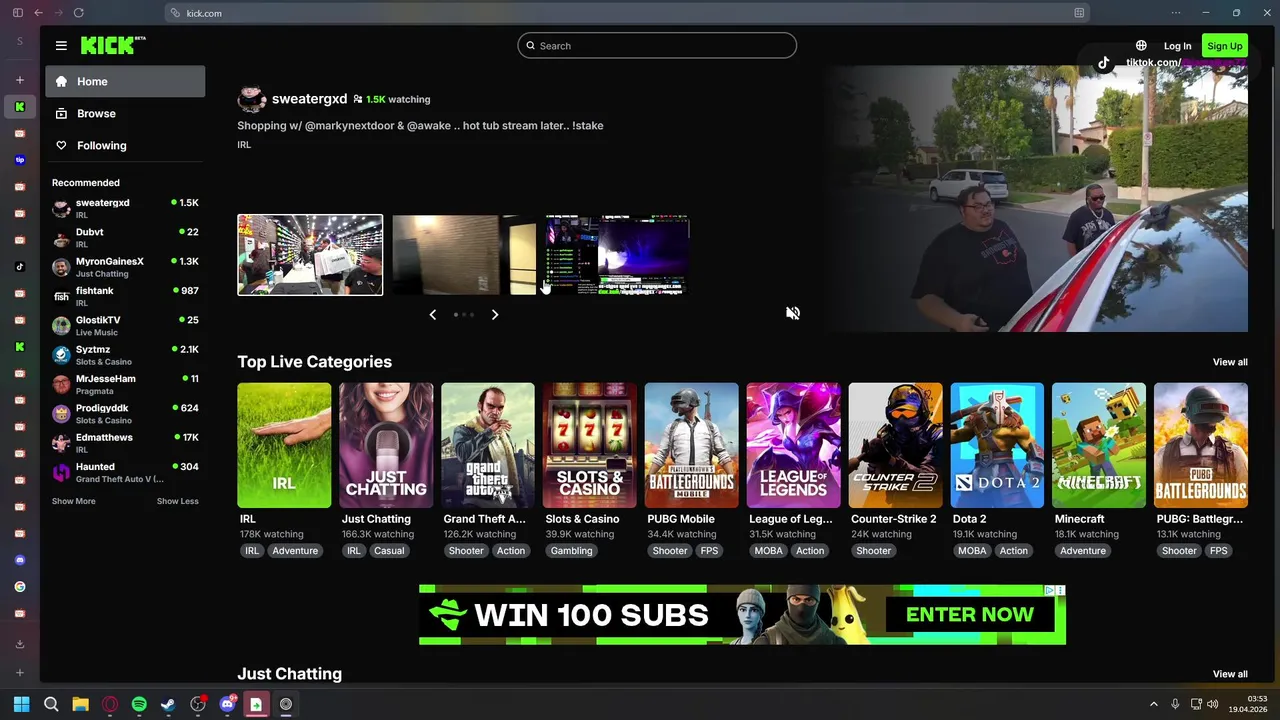Expand list with Show More
The height and width of the screenshot is (720, 1280).
click(x=74, y=501)
